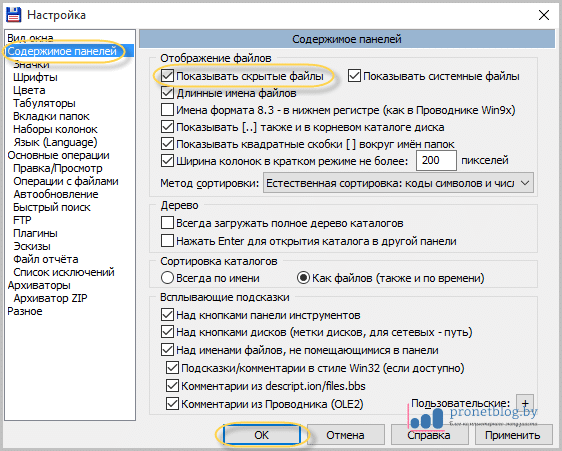Select 'Разное' category
The width and height of the screenshot is (562, 451).
[x=25, y=311]
